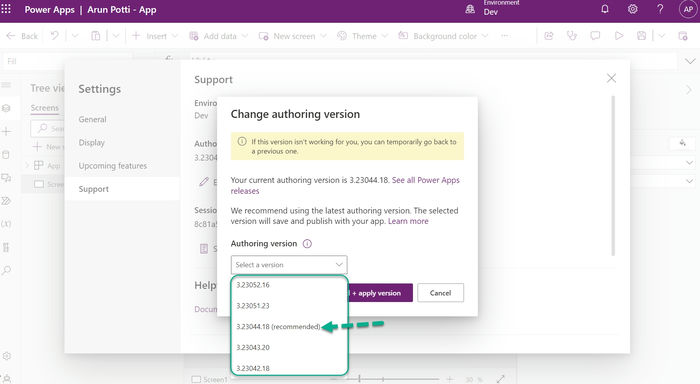This screenshot has width=700, height=384.
Task: Open the AP account avatar
Action: pyautogui.click(x=688, y=9)
